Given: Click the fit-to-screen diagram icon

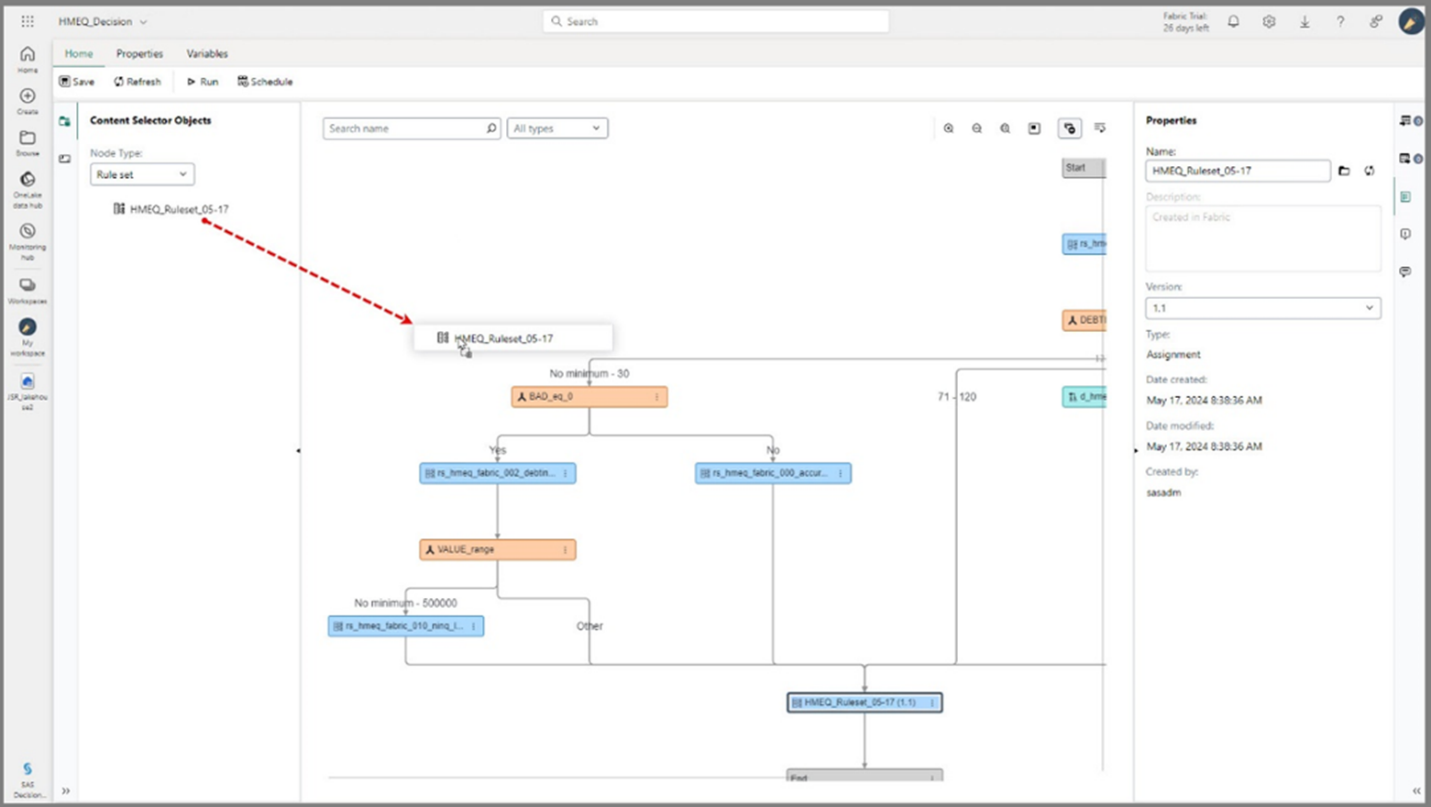Looking at the screenshot, I should [1035, 128].
